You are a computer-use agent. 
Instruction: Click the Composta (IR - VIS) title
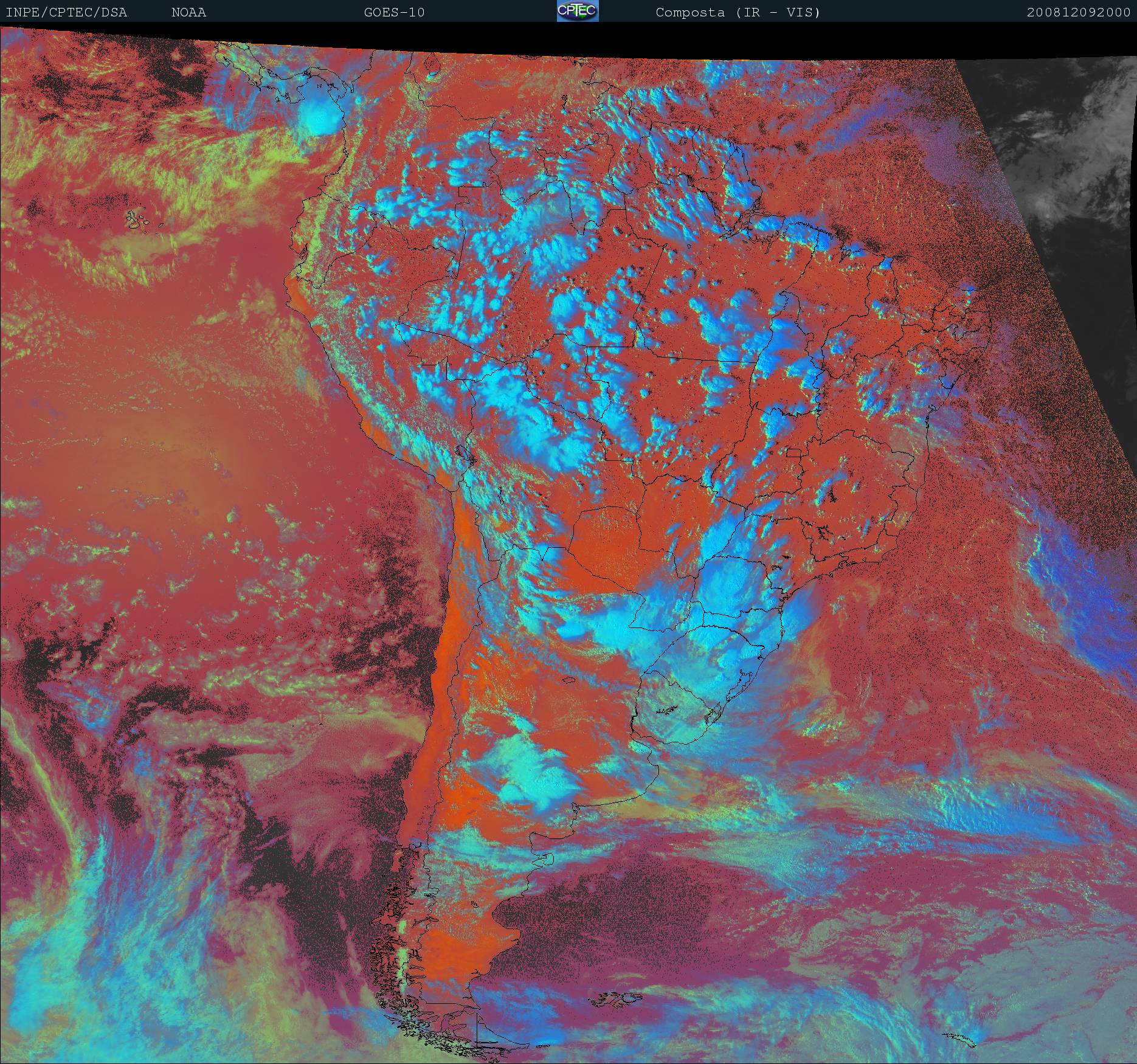pyautogui.click(x=738, y=12)
